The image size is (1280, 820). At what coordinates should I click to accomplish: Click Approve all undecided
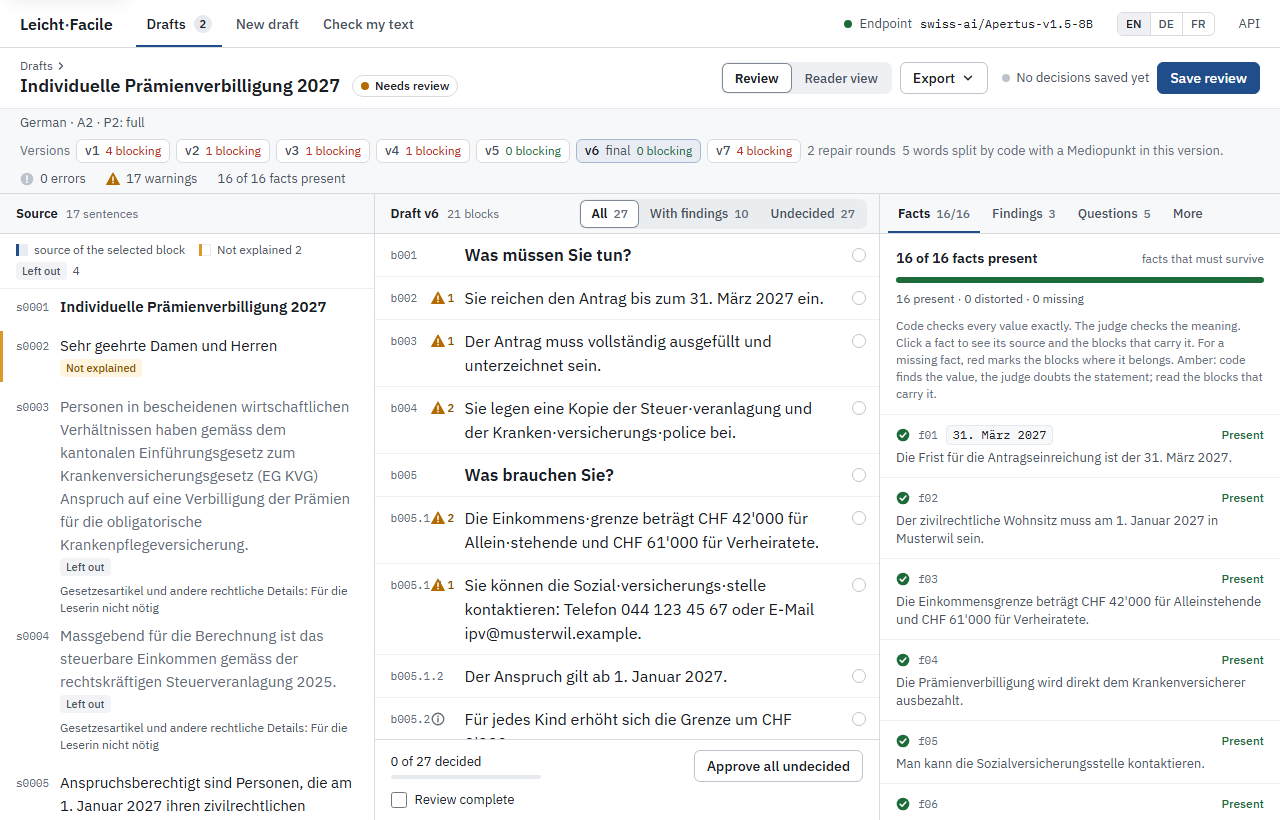(778, 766)
